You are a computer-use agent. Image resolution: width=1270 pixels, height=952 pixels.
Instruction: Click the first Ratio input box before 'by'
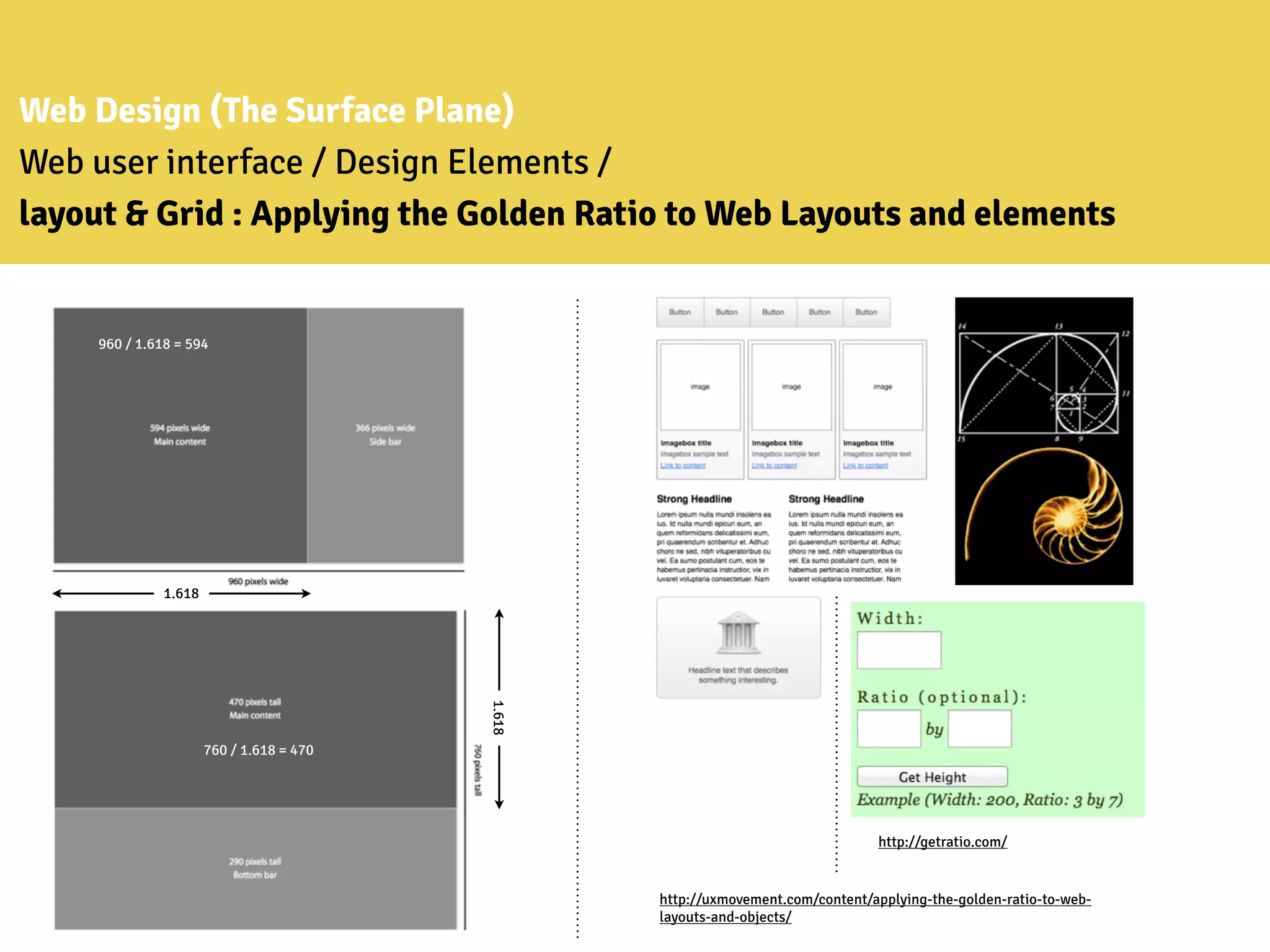click(889, 729)
